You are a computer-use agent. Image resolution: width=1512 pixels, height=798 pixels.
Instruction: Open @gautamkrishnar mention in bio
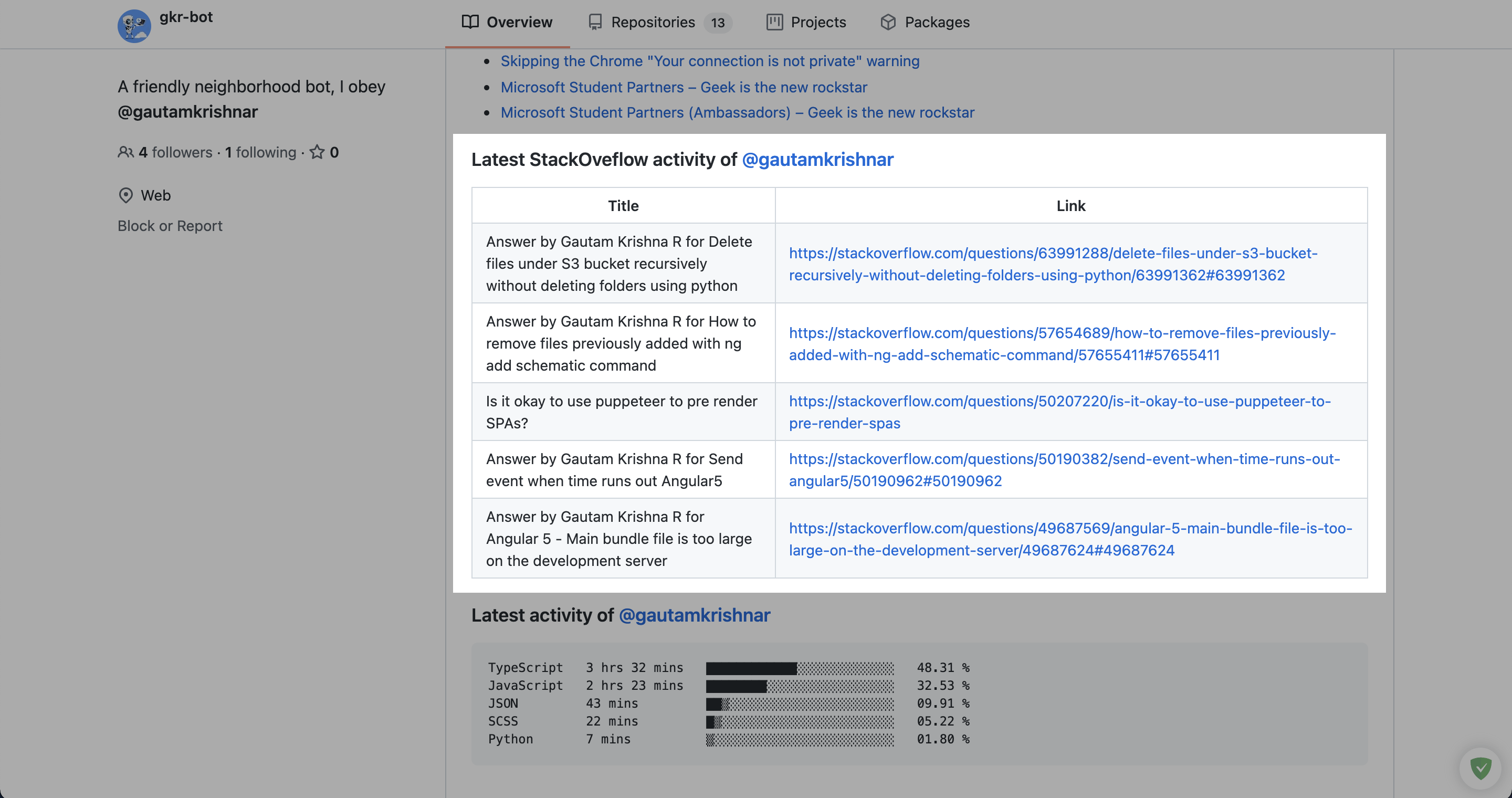click(x=187, y=111)
